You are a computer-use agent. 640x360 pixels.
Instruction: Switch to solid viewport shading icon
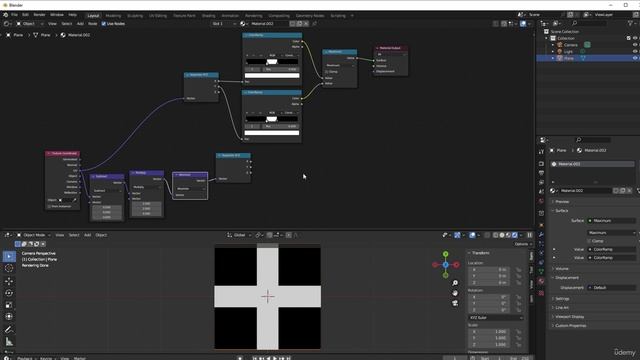[502, 235]
